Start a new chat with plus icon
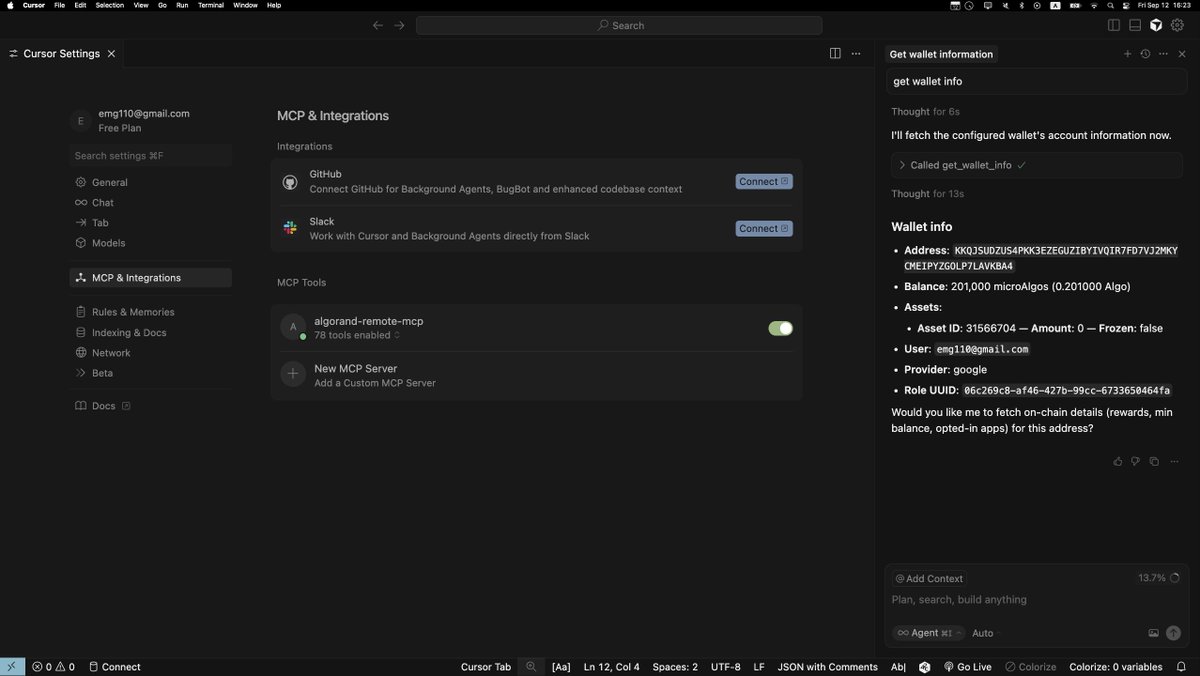Viewport: 1200px width, 676px height. point(1128,54)
